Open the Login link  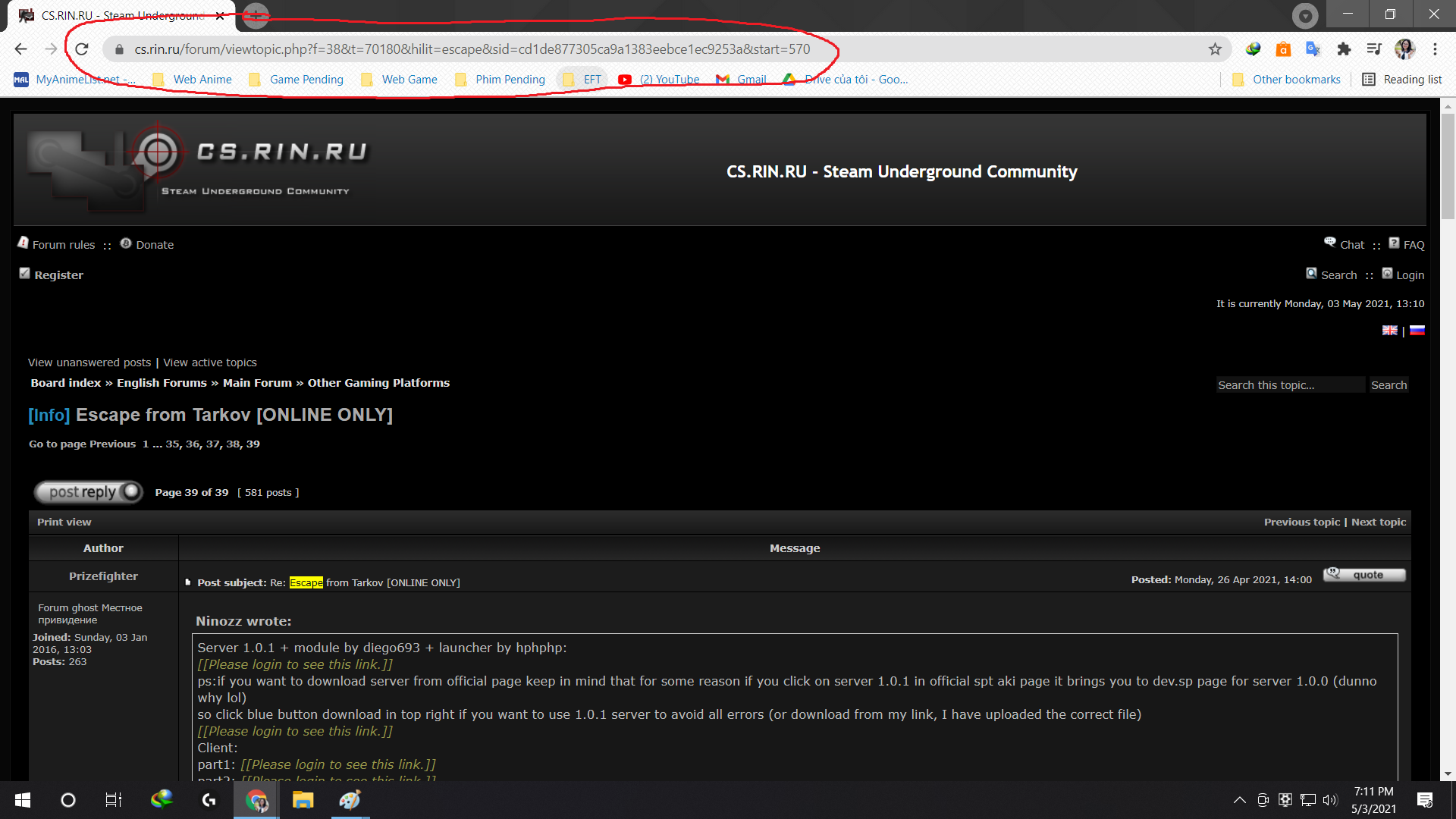1410,275
